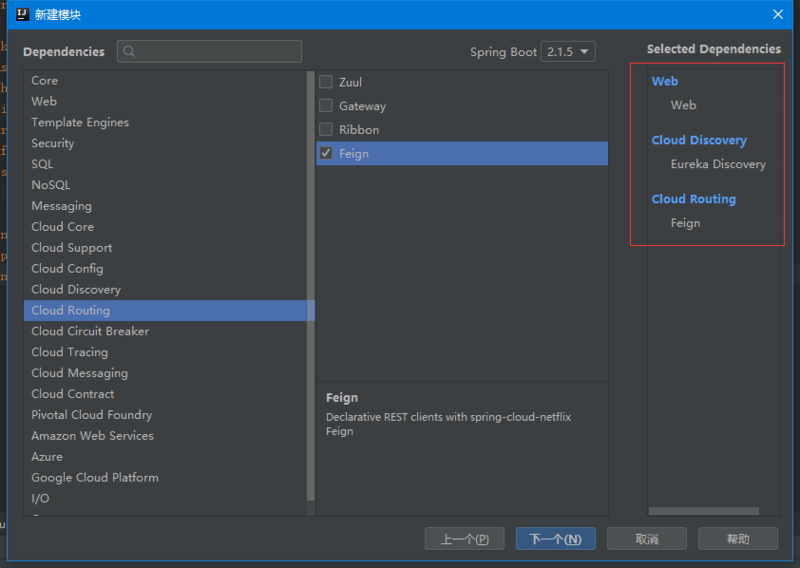Check the Gateway dependency box

[326, 106]
